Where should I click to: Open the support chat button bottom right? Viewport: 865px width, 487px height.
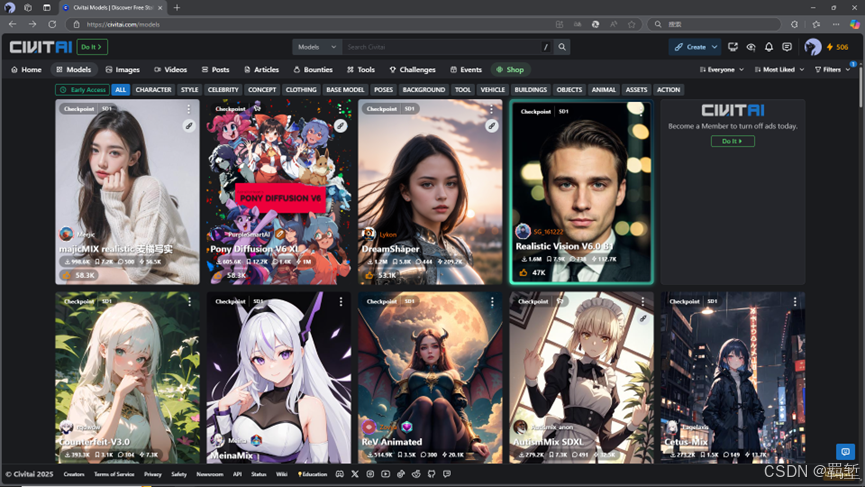pyautogui.click(x=845, y=452)
